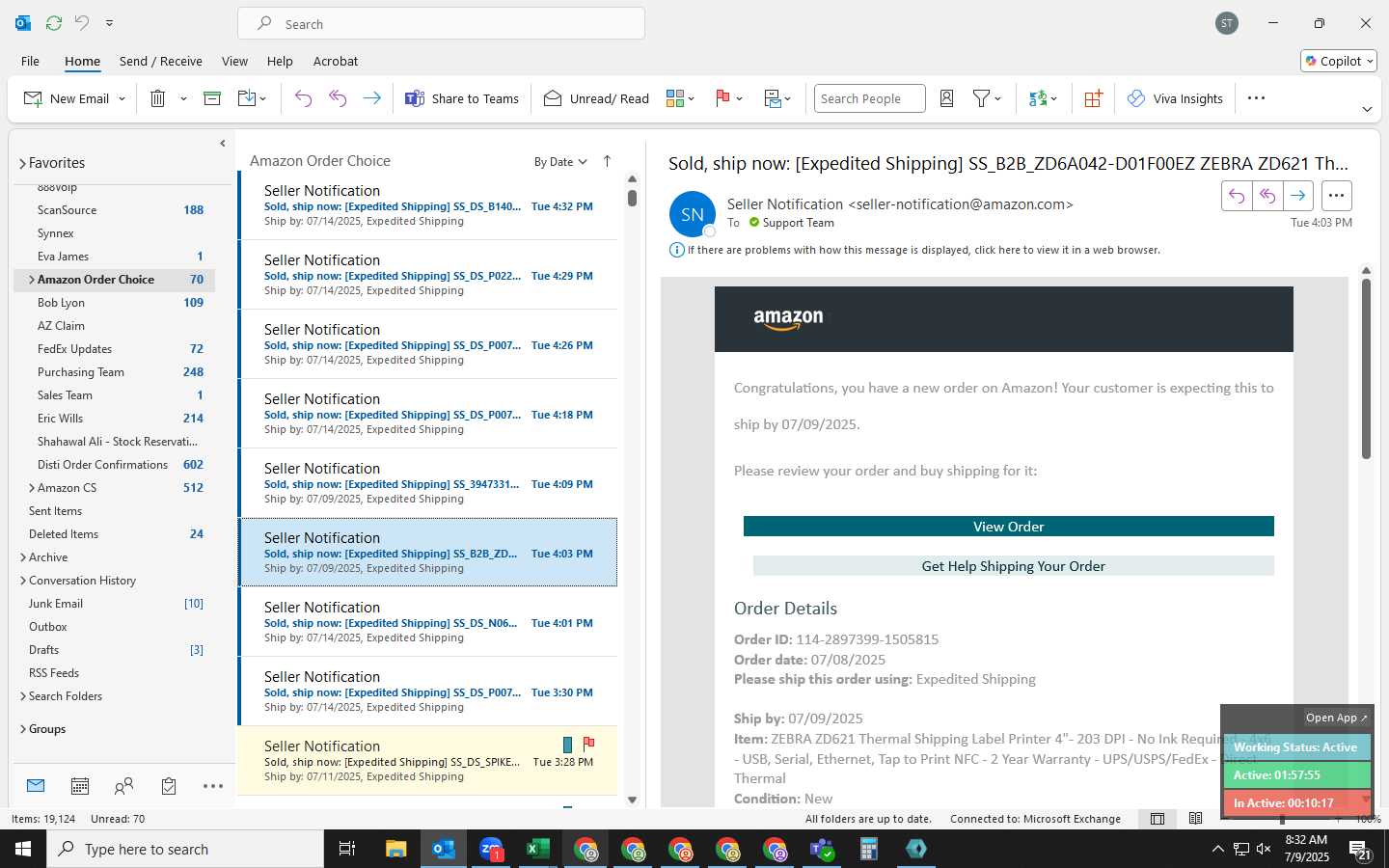Open Microsoft Teams from taskbar
This screenshot has height=868, width=1389.
click(x=821, y=849)
